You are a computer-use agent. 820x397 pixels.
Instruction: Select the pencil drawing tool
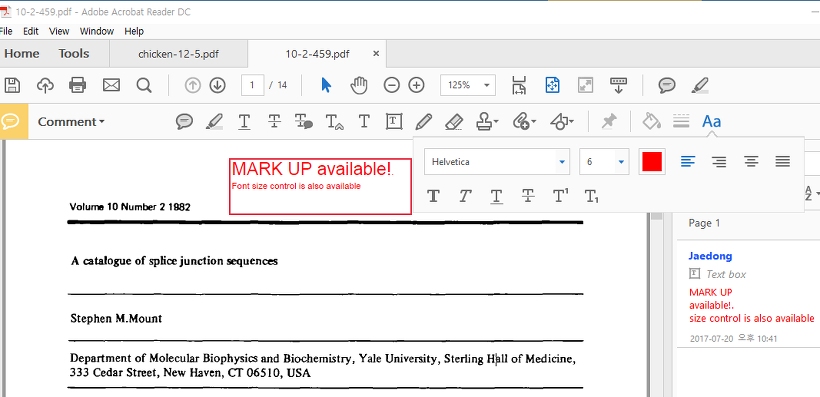(x=424, y=122)
